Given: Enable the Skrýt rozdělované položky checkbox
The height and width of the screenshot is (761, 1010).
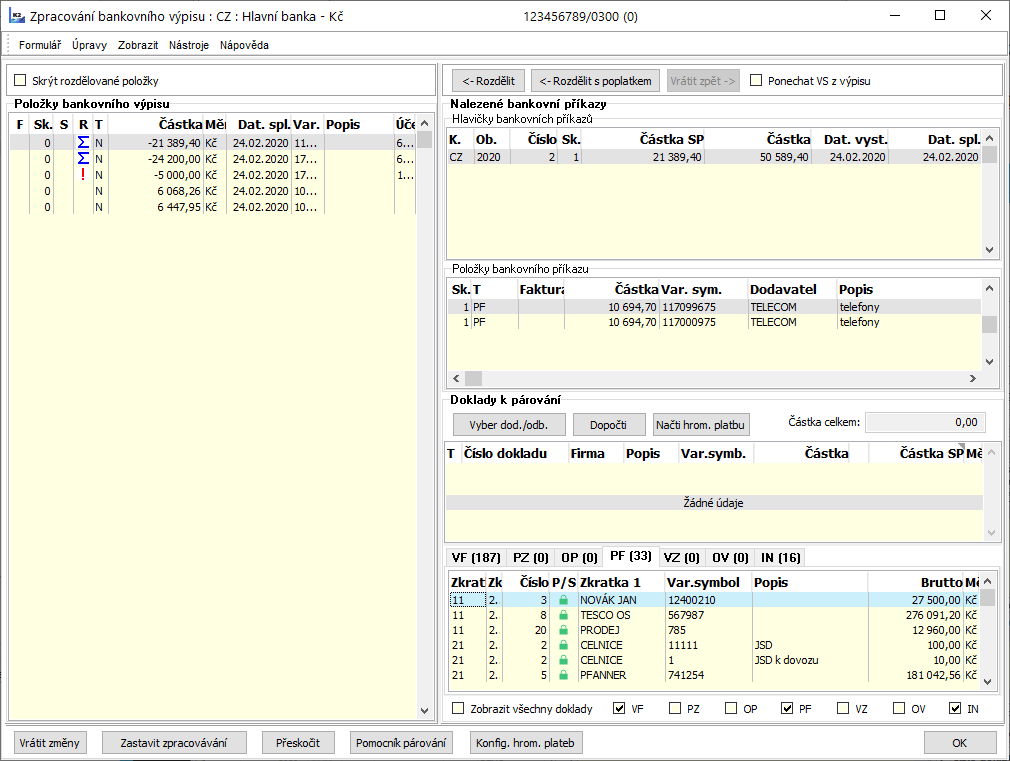Looking at the screenshot, I should pyautogui.click(x=20, y=81).
